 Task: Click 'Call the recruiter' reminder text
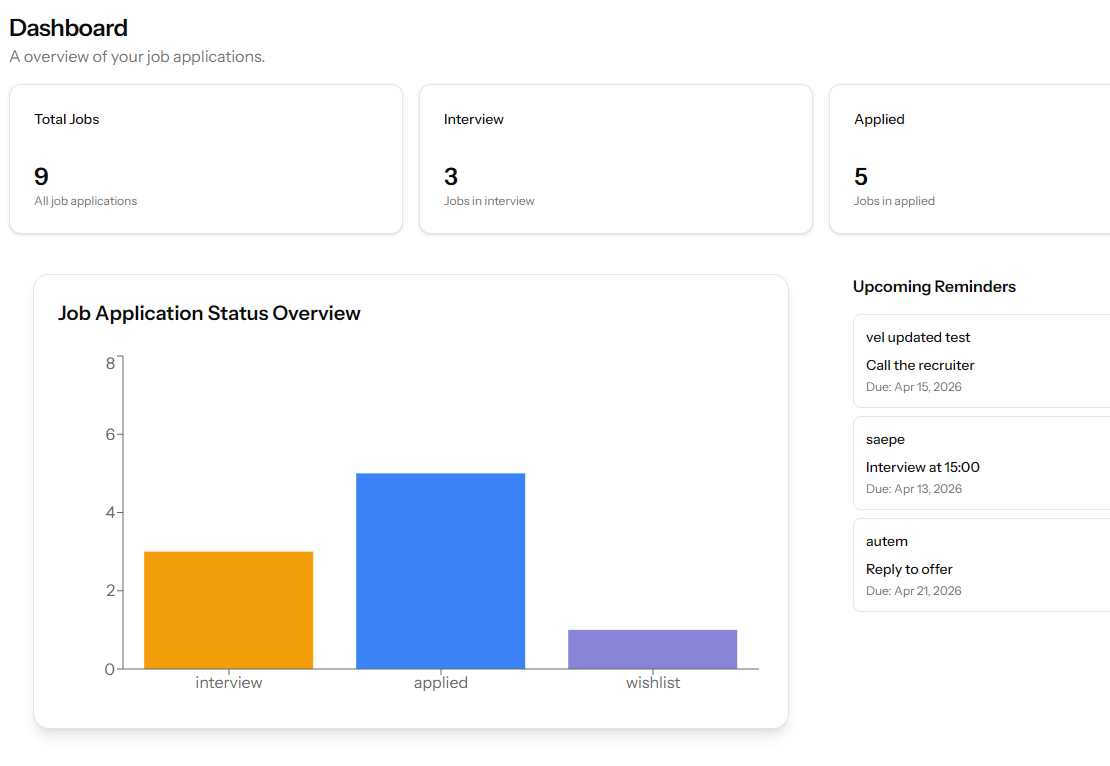920,365
